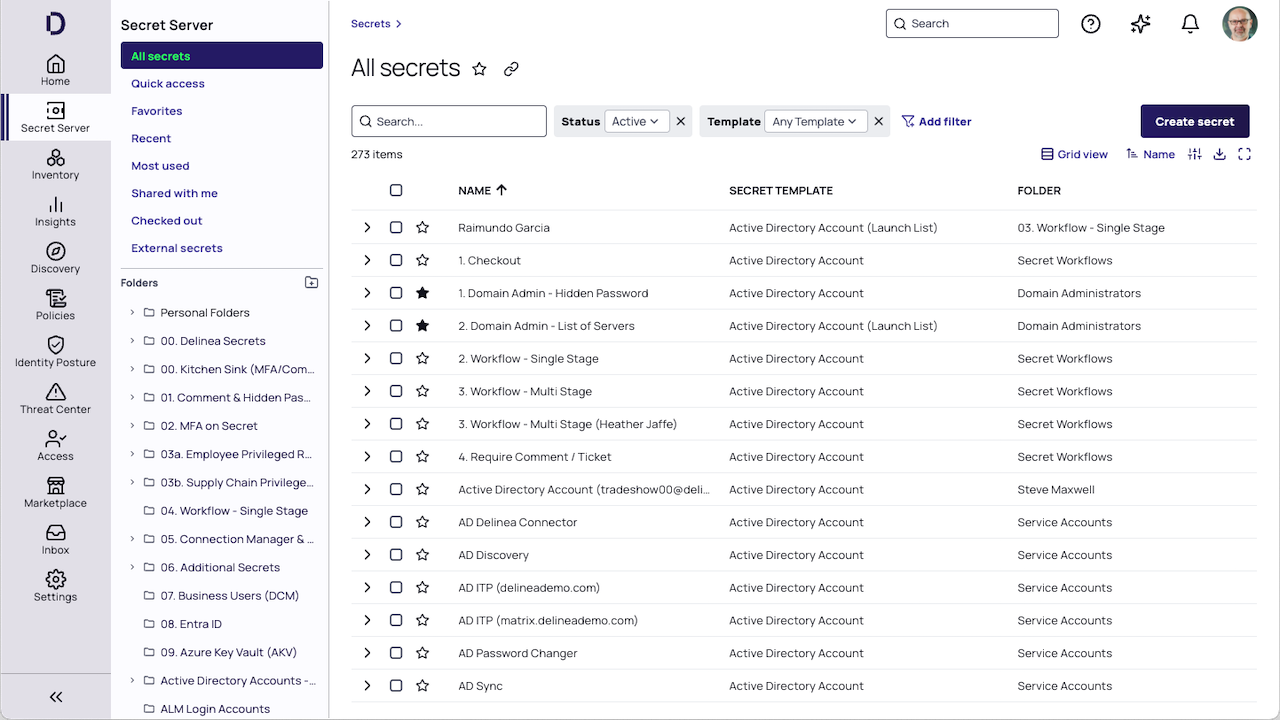
Task: Open Inventory from the left rail
Action: click(55, 164)
